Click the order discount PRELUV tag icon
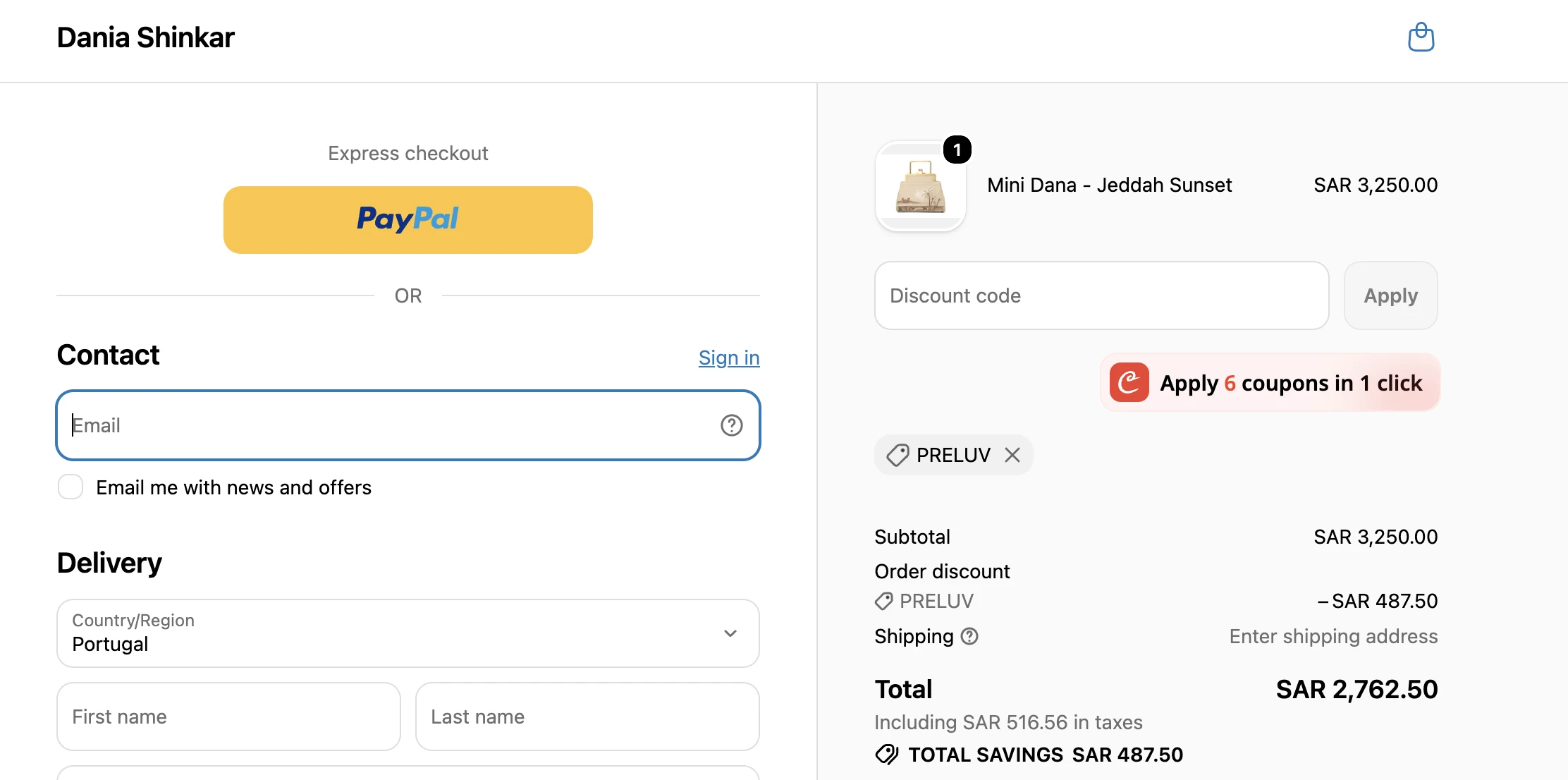The image size is (1568, 780). point(884,601)
